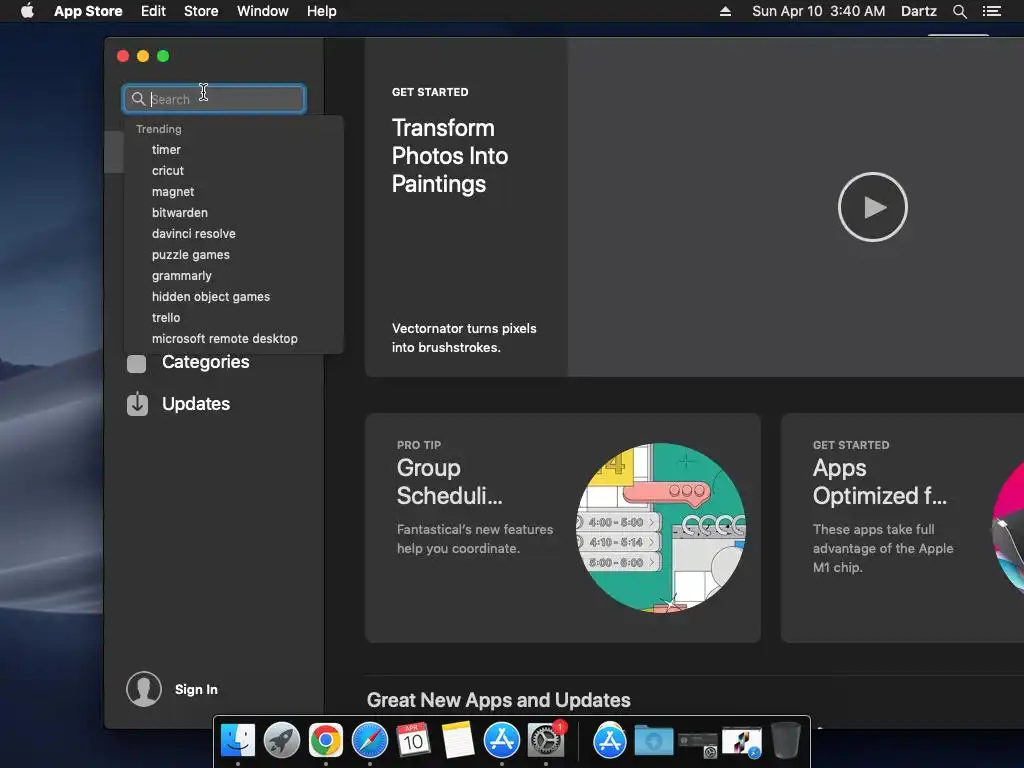Click the Updates download arrow icon
Viewport: 1024px width, 768px height.
137,404
